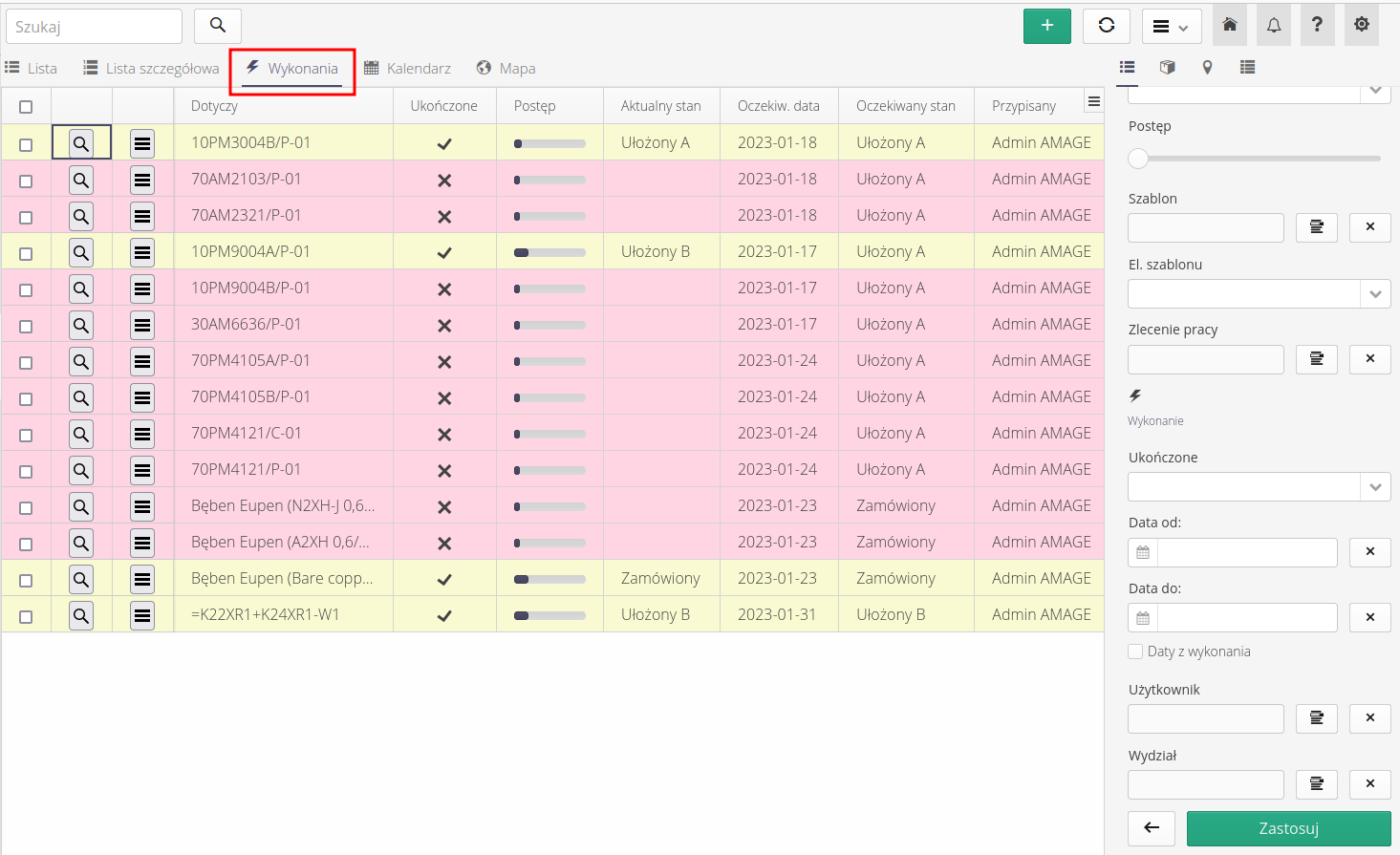
Task: Tick checkbox for row 10PM3004B/P-01
Action: tap(26, 144)
